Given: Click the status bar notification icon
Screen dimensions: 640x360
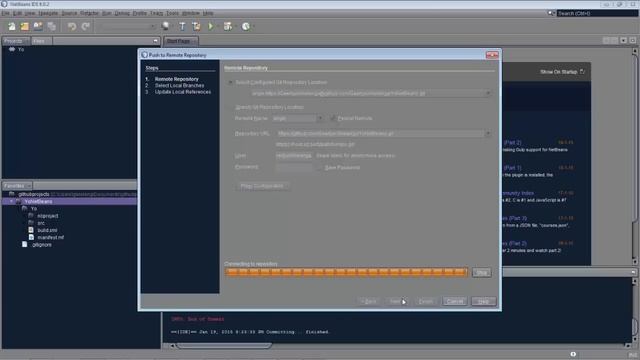Looking at the screenshot, I should (573, 354).
